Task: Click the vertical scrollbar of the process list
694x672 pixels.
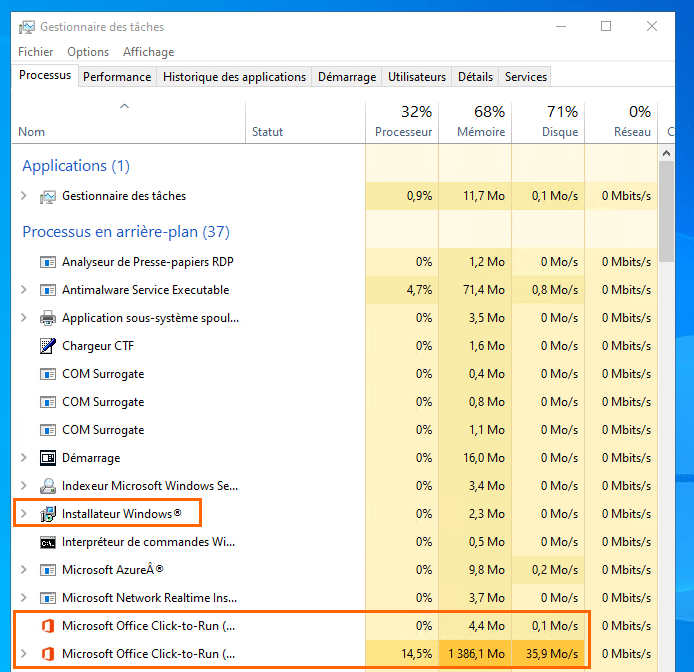Action: 667,400
